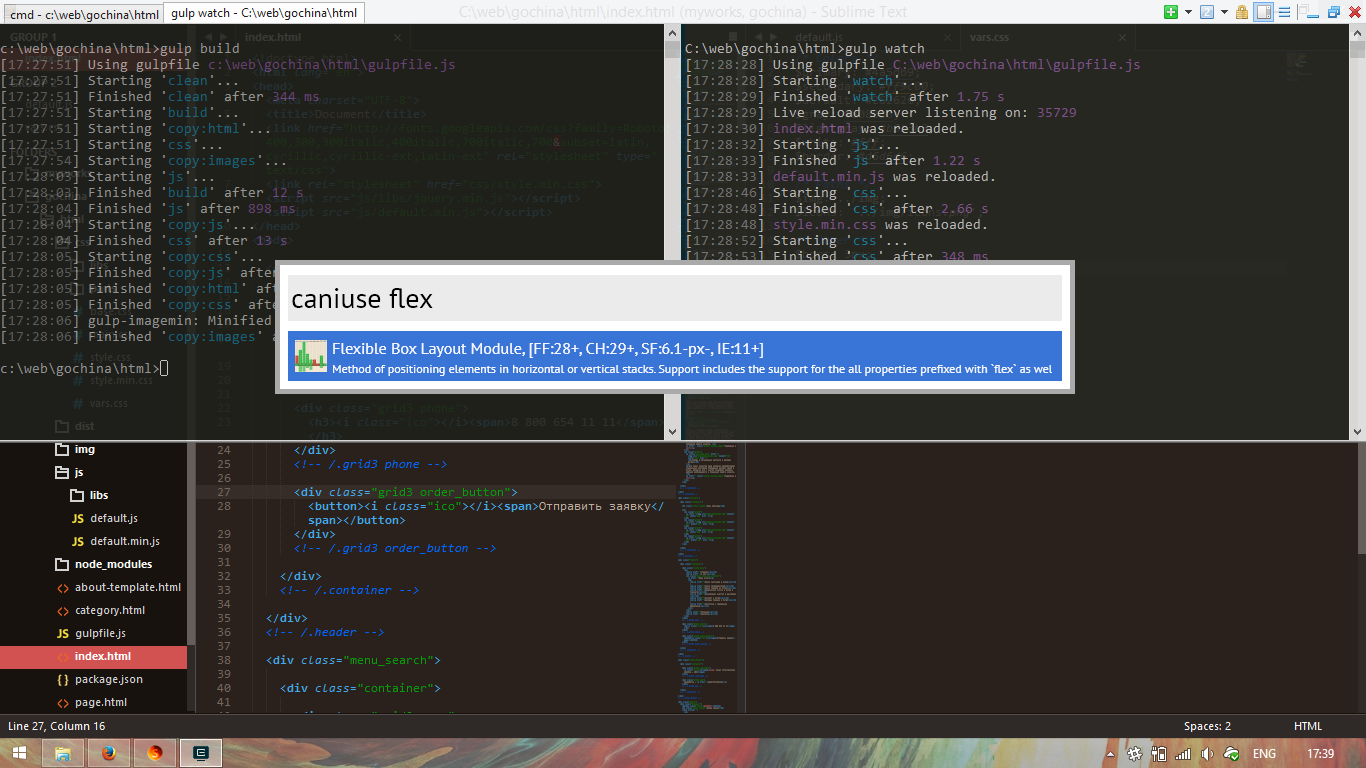The height and width of the screenshot is (768, 1366).
Task: Open 'about-template.html' in the sidebar
Action: (128, 587)
